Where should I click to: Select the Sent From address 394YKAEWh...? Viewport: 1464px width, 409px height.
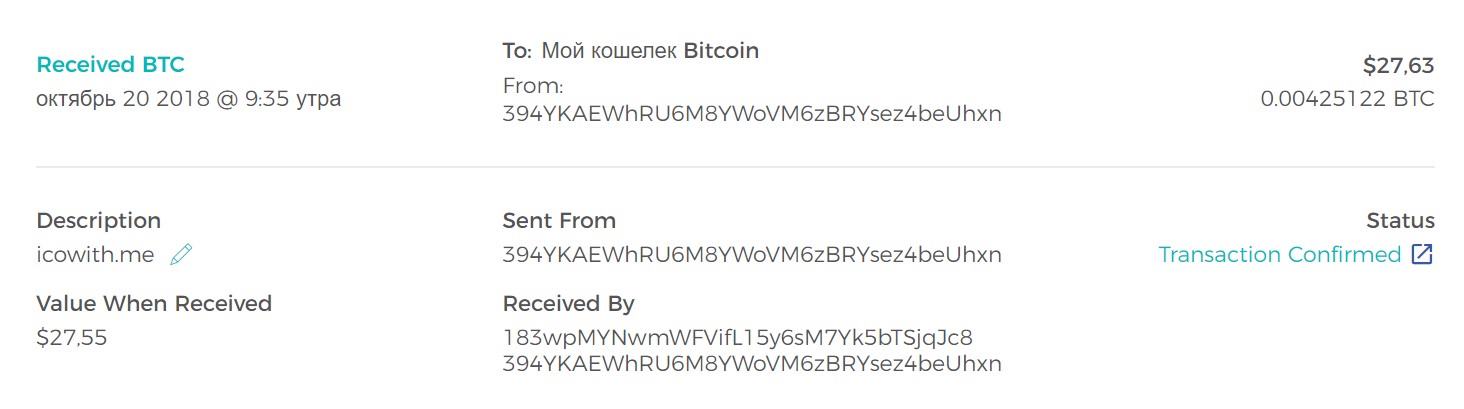(752, 255)
